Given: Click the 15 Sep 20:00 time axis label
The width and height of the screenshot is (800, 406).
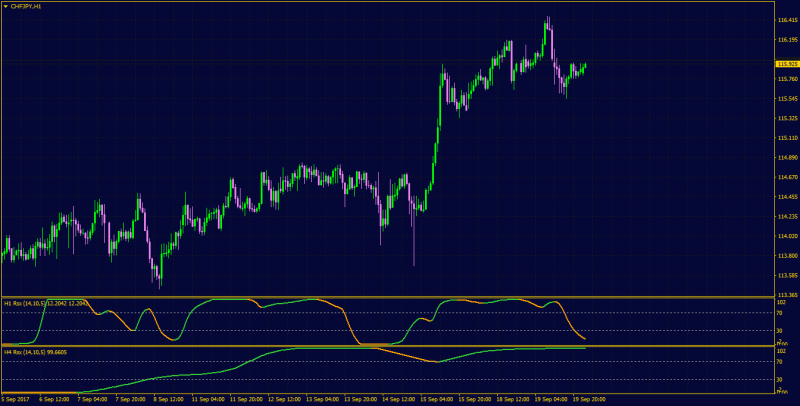Looking at the screenshot, I should (475, 399).
